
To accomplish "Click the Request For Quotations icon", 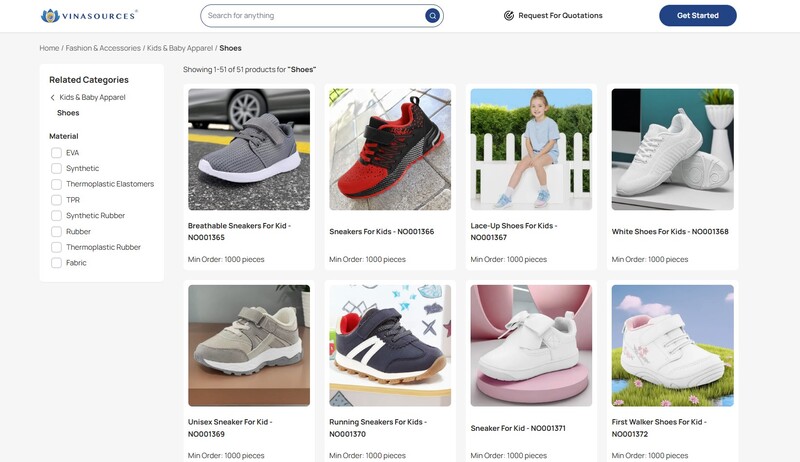I will tap(509, 16).
